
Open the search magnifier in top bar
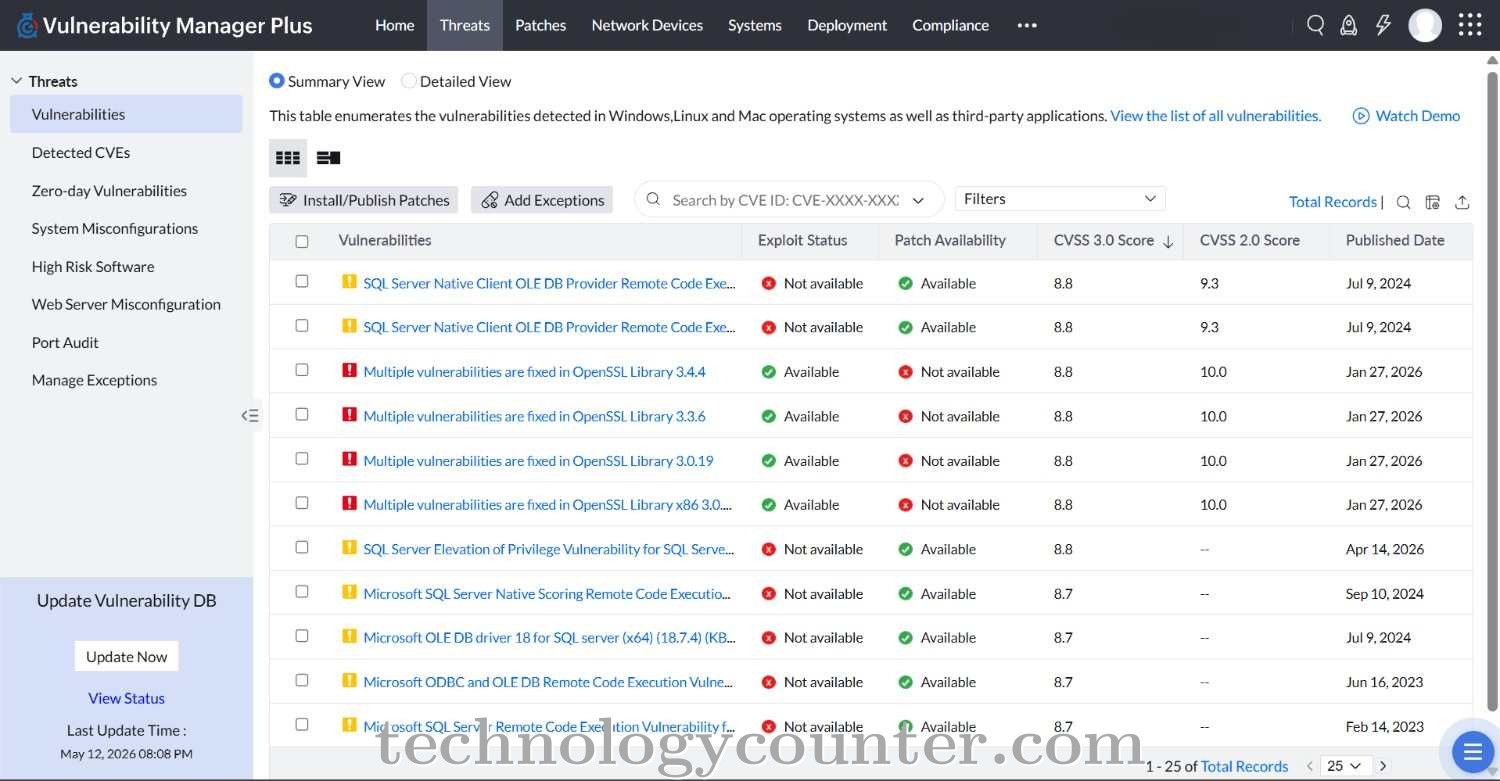coord(1316,25)
